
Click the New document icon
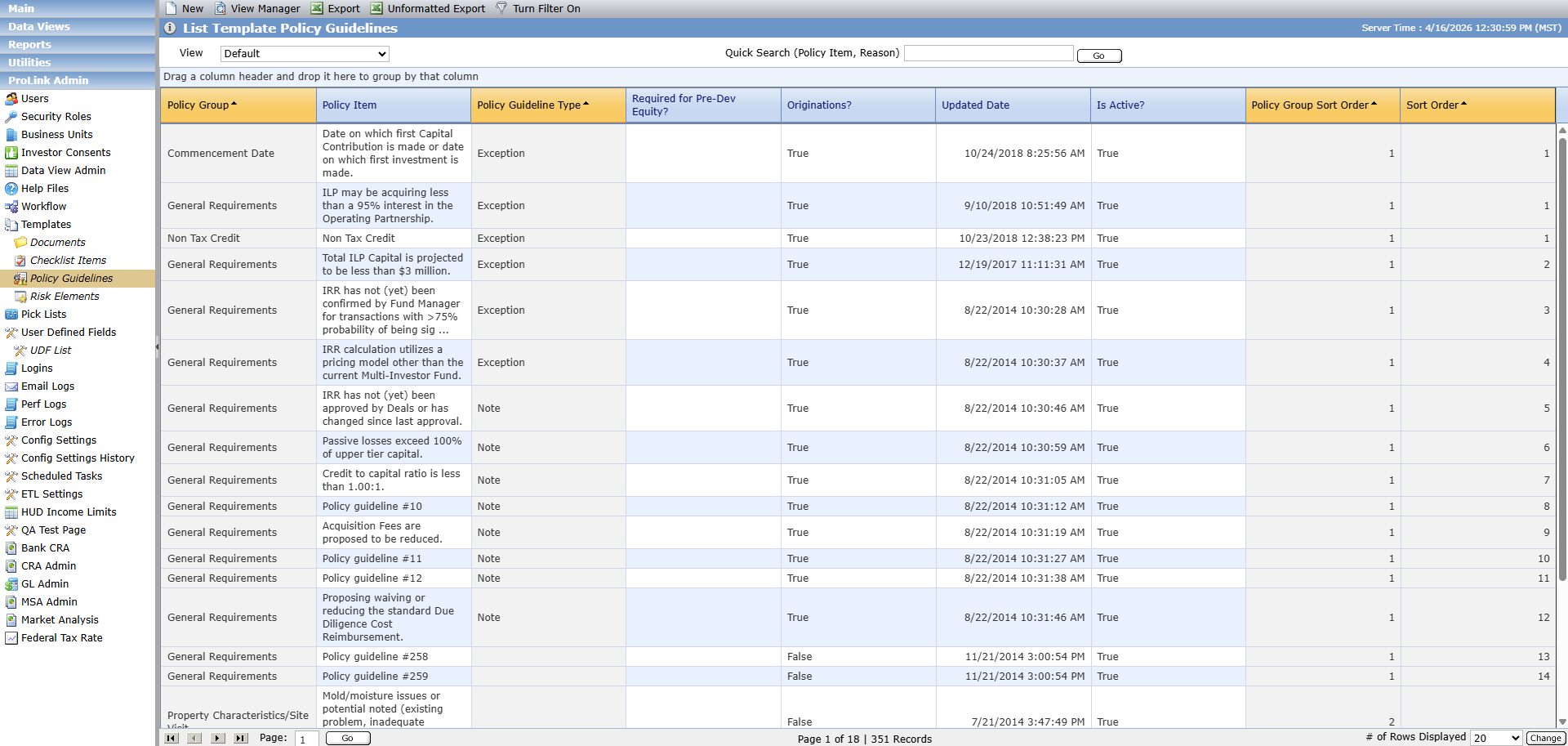click(171, 8)
